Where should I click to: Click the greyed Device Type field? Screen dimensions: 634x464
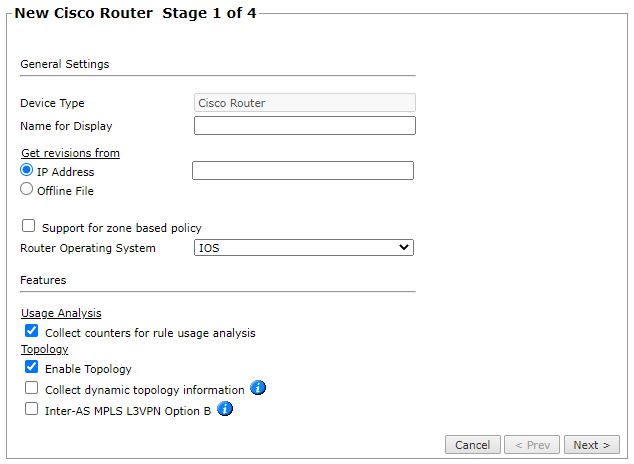pos(304,102)
